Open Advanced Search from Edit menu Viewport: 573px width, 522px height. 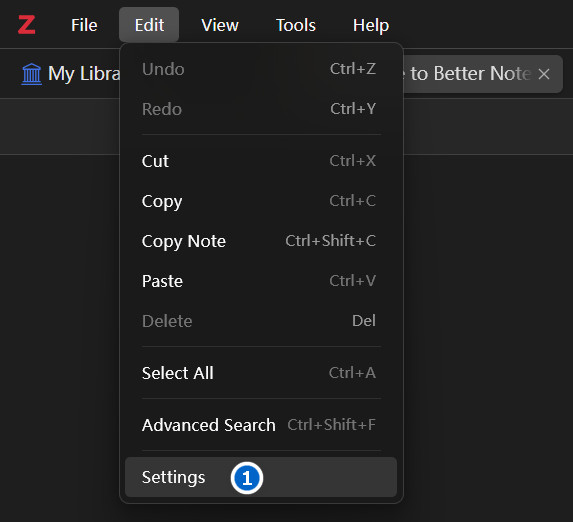(261, 425)
